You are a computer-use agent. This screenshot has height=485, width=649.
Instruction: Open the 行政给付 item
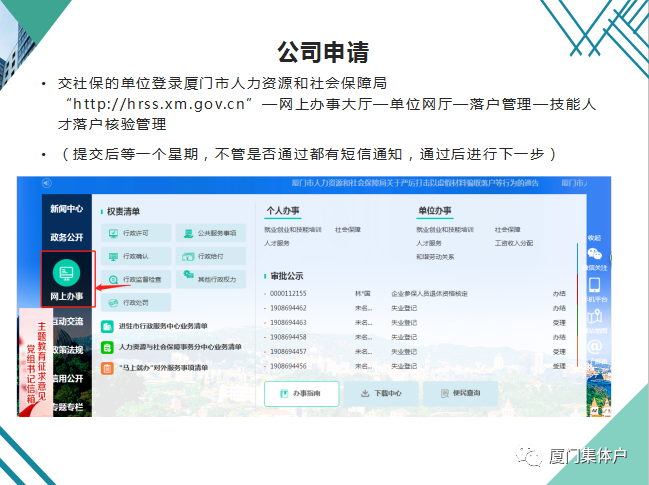pos(211,256)
